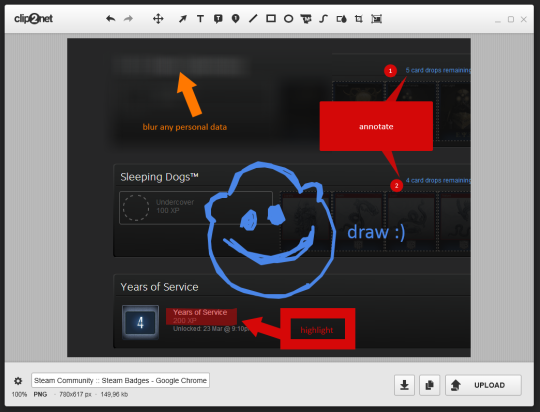Viewport: 540px width, 412px height.
Task: Select the numbered marker pin tool
Action: tap(236, 19)
